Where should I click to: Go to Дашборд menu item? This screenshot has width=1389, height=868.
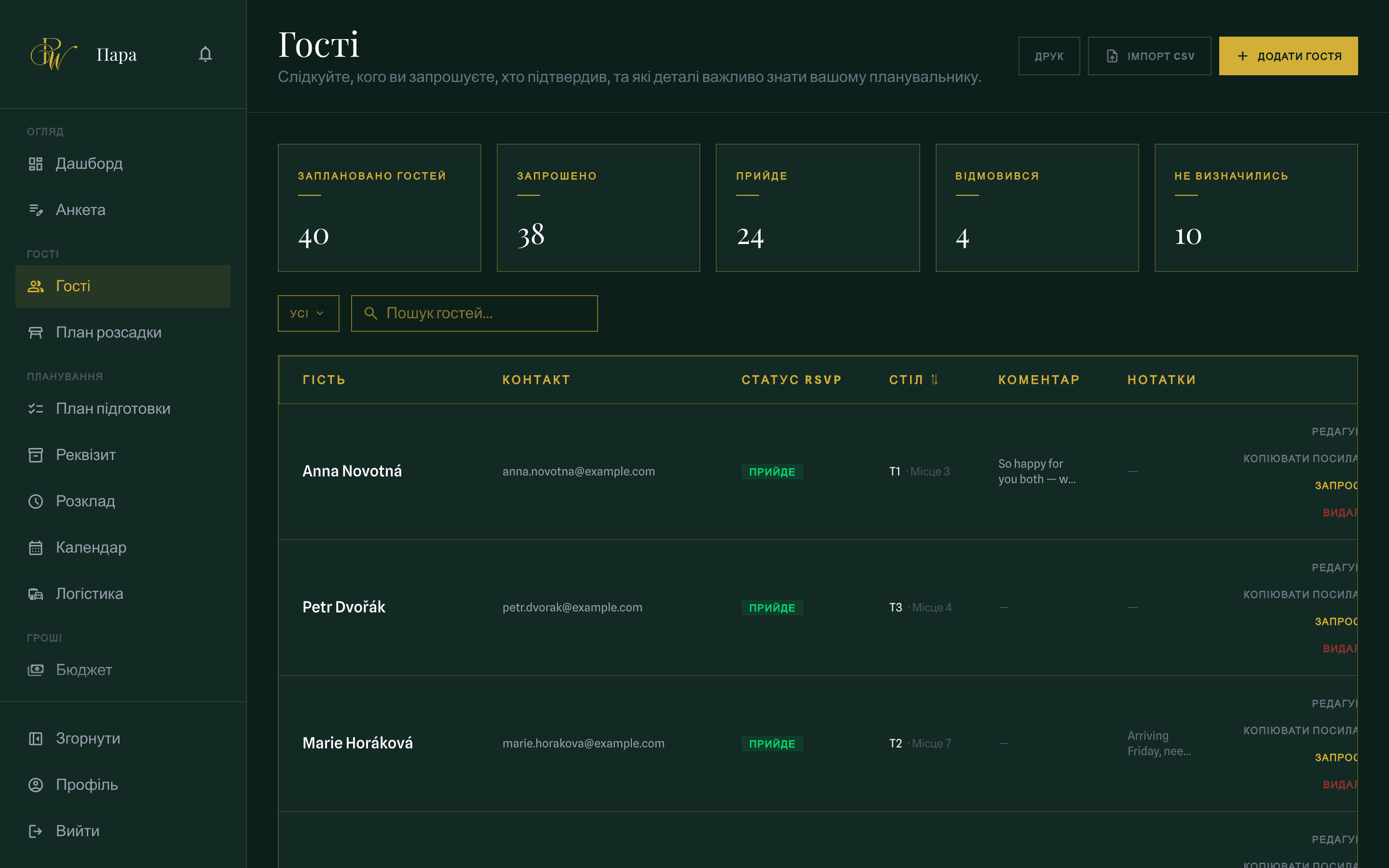click(x=123, y=164)
